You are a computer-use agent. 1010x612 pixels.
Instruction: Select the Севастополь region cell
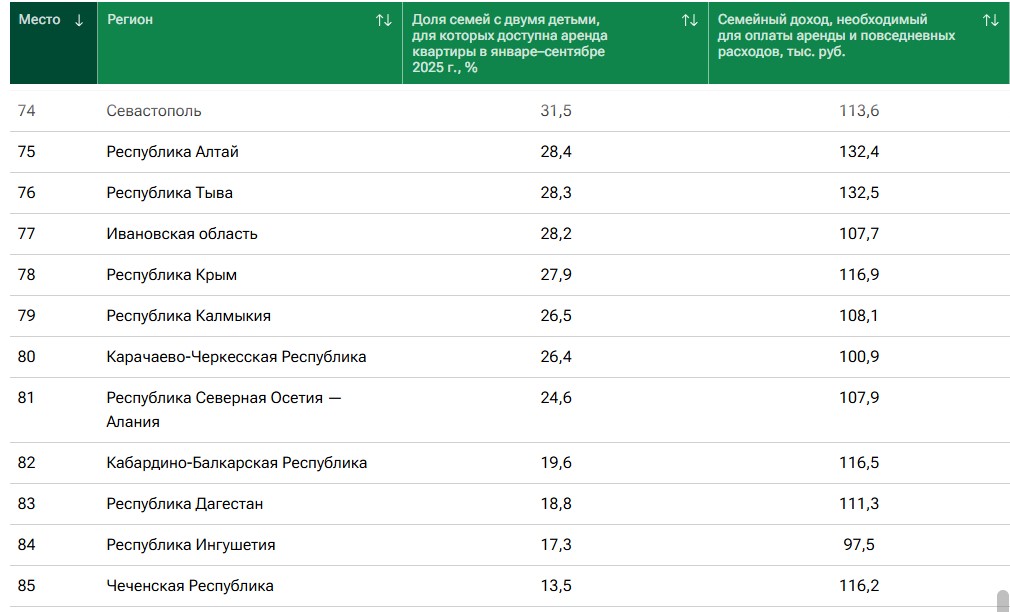[x=154, y=111]
